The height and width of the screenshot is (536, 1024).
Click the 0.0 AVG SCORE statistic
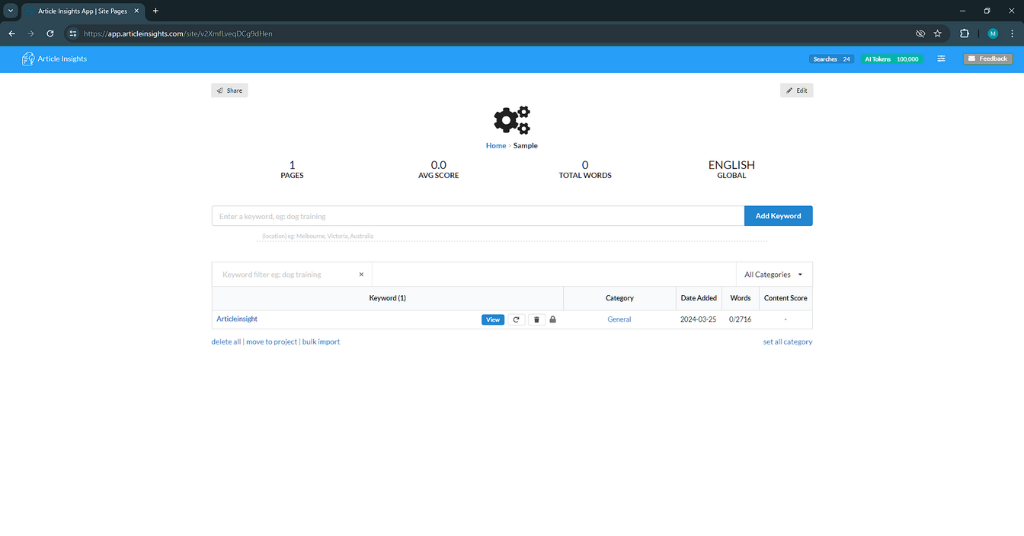(x=438, y=169)
